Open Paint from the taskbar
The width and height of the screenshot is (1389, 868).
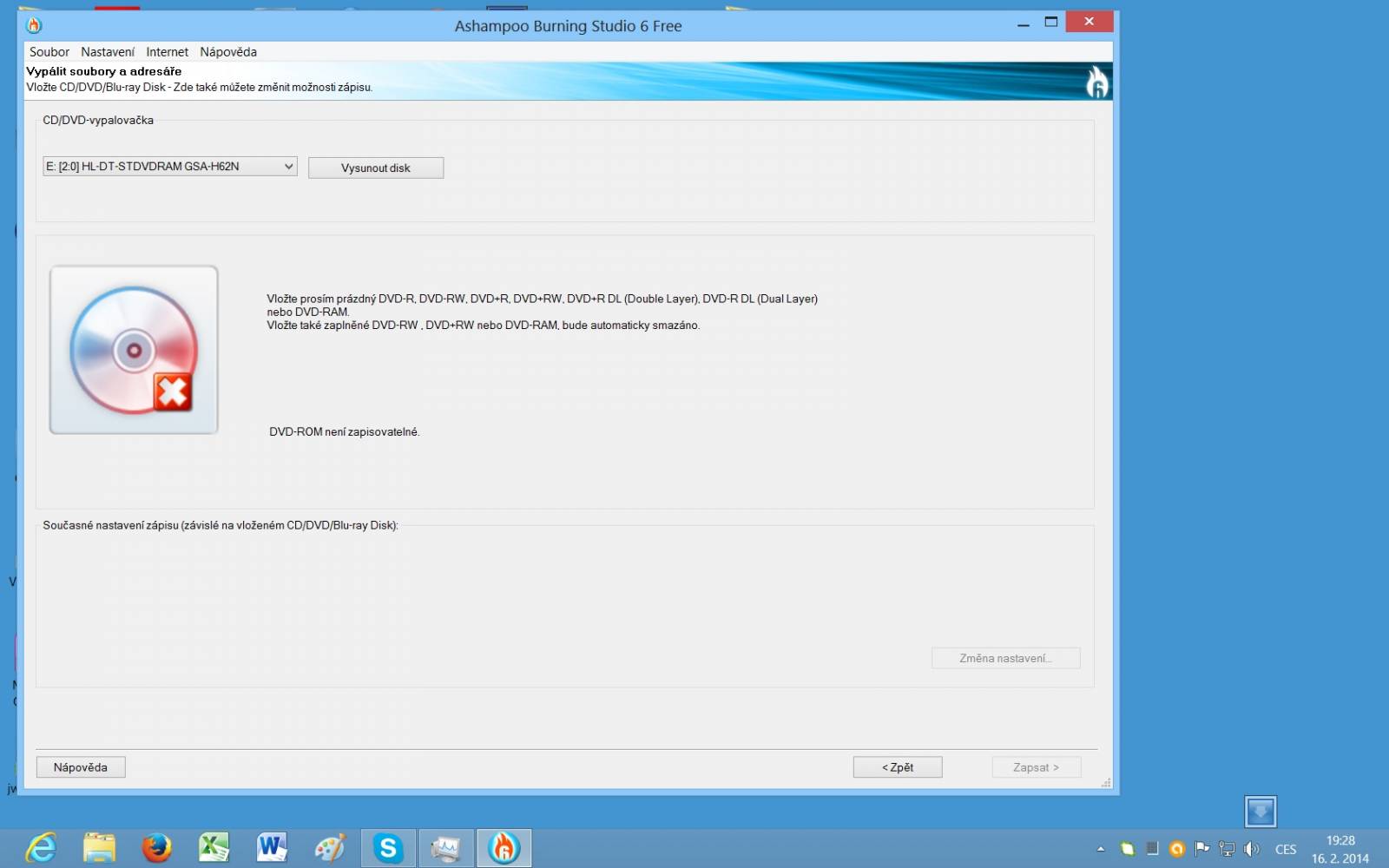(x=330, y=847)
